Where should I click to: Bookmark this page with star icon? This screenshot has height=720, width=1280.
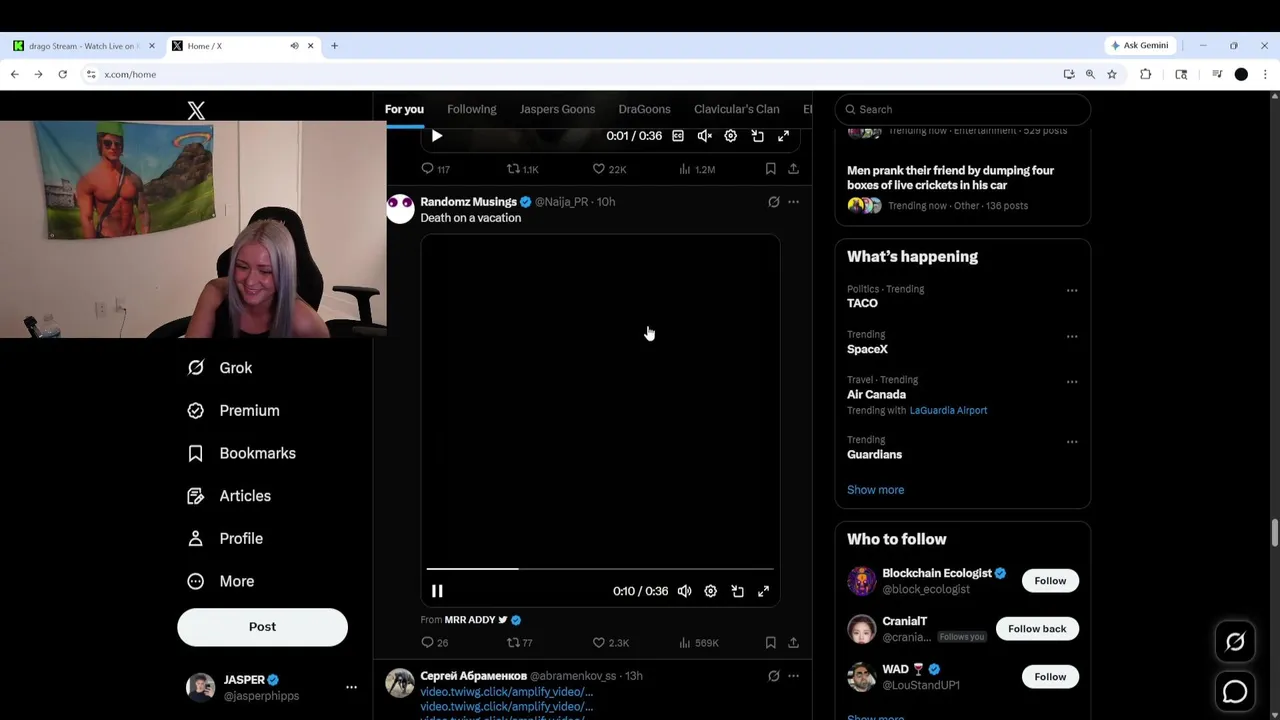click(x=1111, y=74)
